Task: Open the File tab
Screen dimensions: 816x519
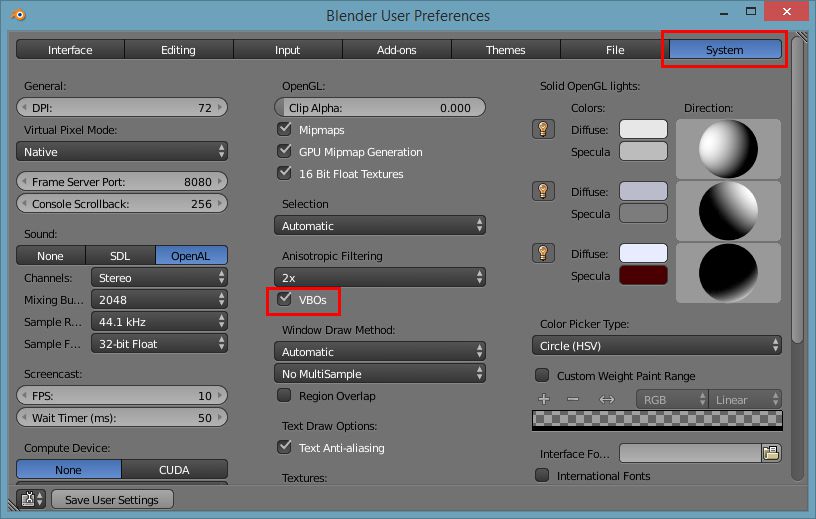Action: click(615, 49)
